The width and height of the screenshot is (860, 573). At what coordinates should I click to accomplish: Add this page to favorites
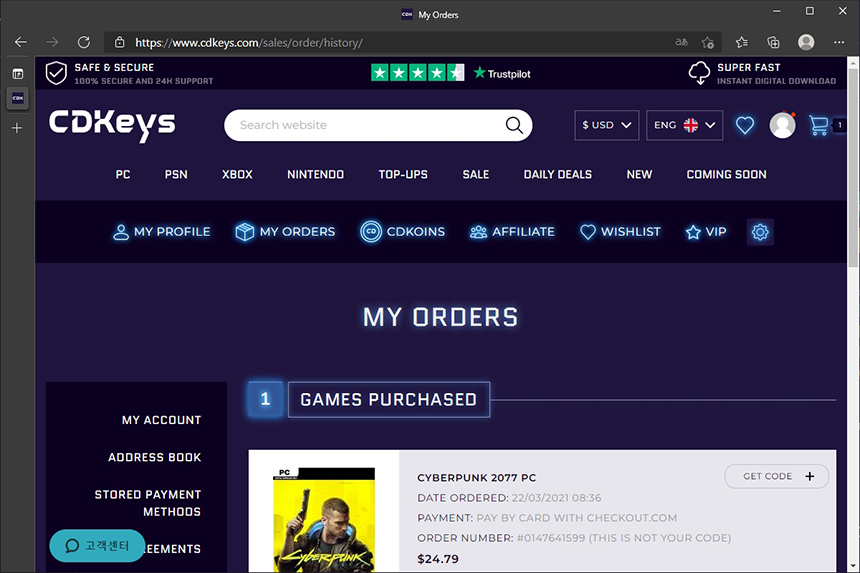pos(708,42)
